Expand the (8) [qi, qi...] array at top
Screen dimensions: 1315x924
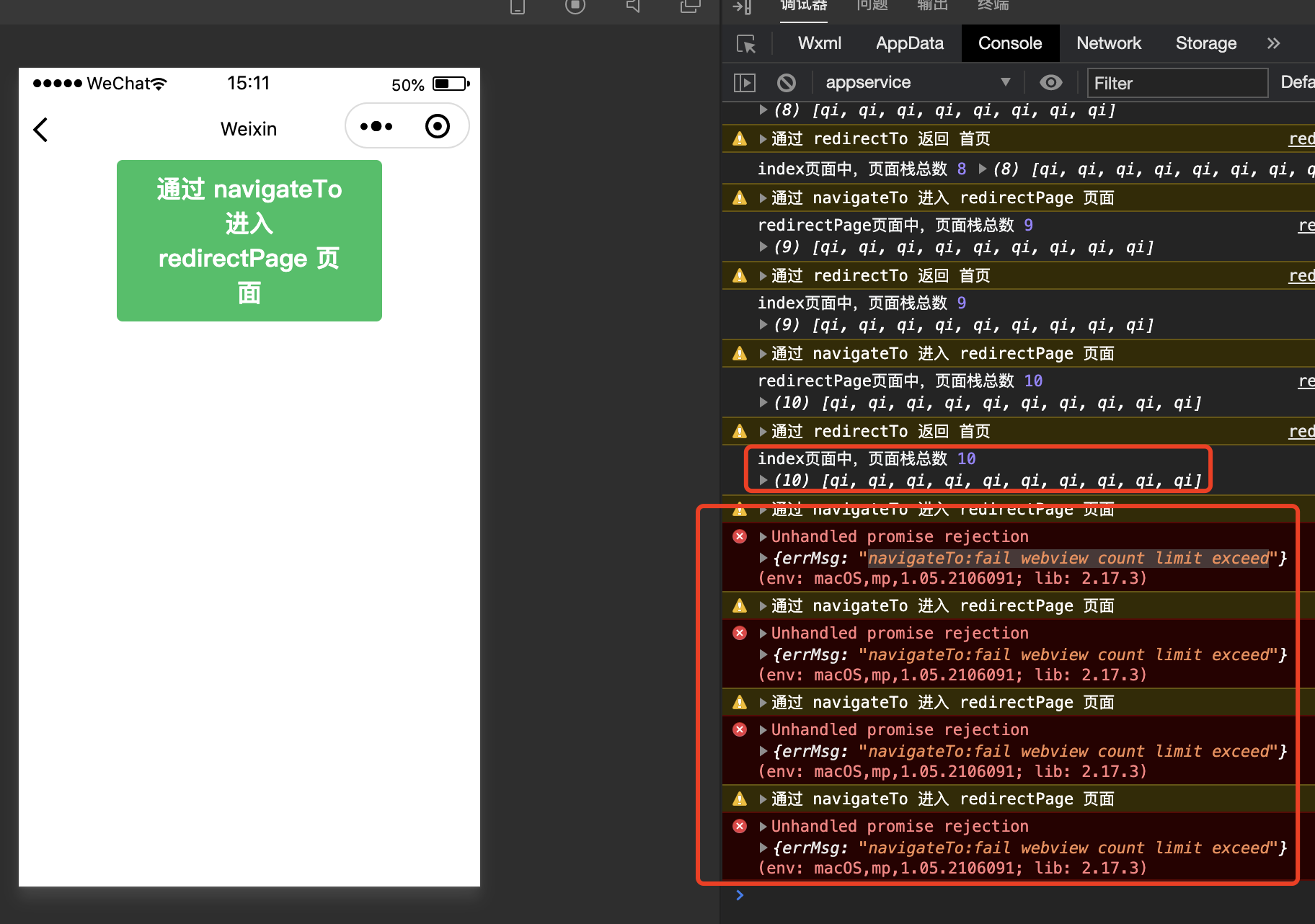pos(763,110)
